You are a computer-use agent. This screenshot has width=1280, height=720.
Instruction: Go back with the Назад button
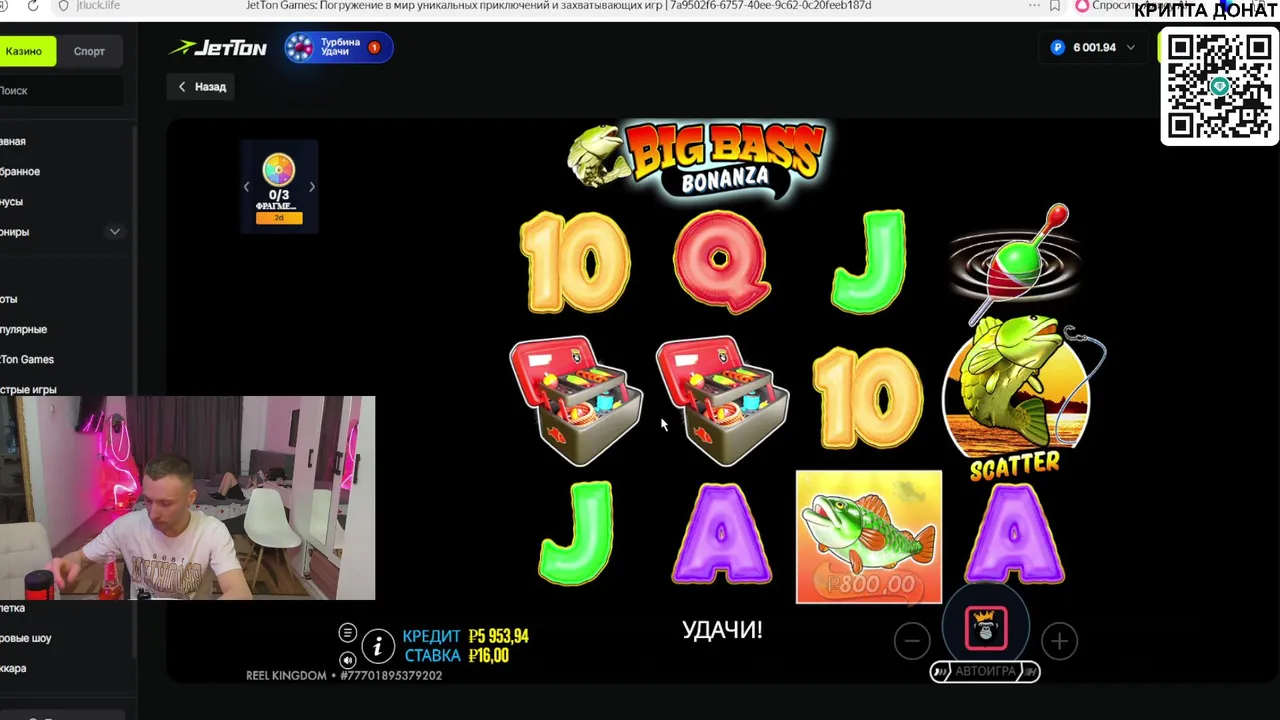(202, 87)
